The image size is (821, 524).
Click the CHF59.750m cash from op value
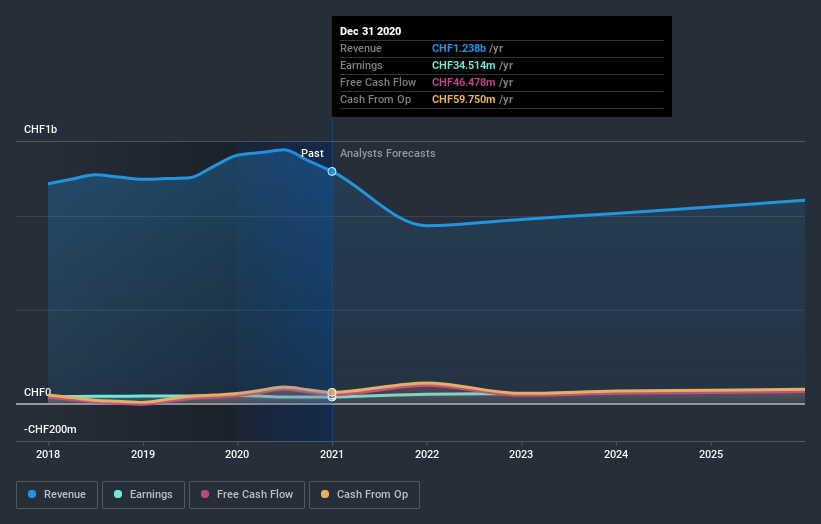tap(463, 99)
